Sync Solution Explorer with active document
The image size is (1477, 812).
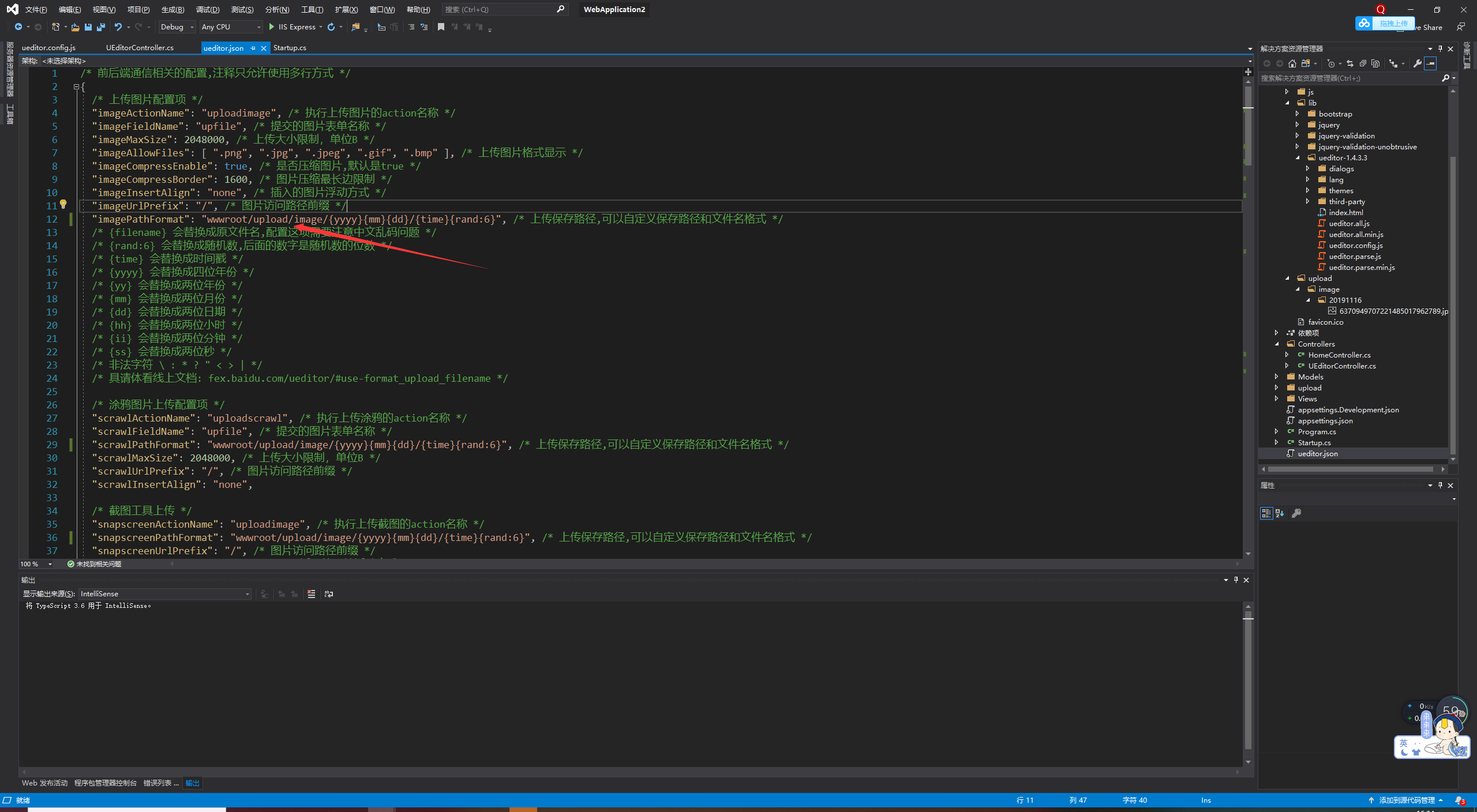(1351, 63)
